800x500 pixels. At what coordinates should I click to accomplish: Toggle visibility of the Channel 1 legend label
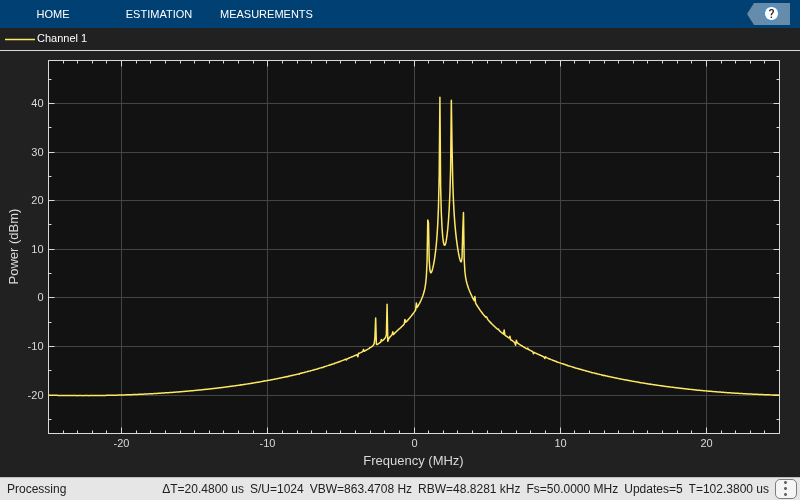click(62, 38)
